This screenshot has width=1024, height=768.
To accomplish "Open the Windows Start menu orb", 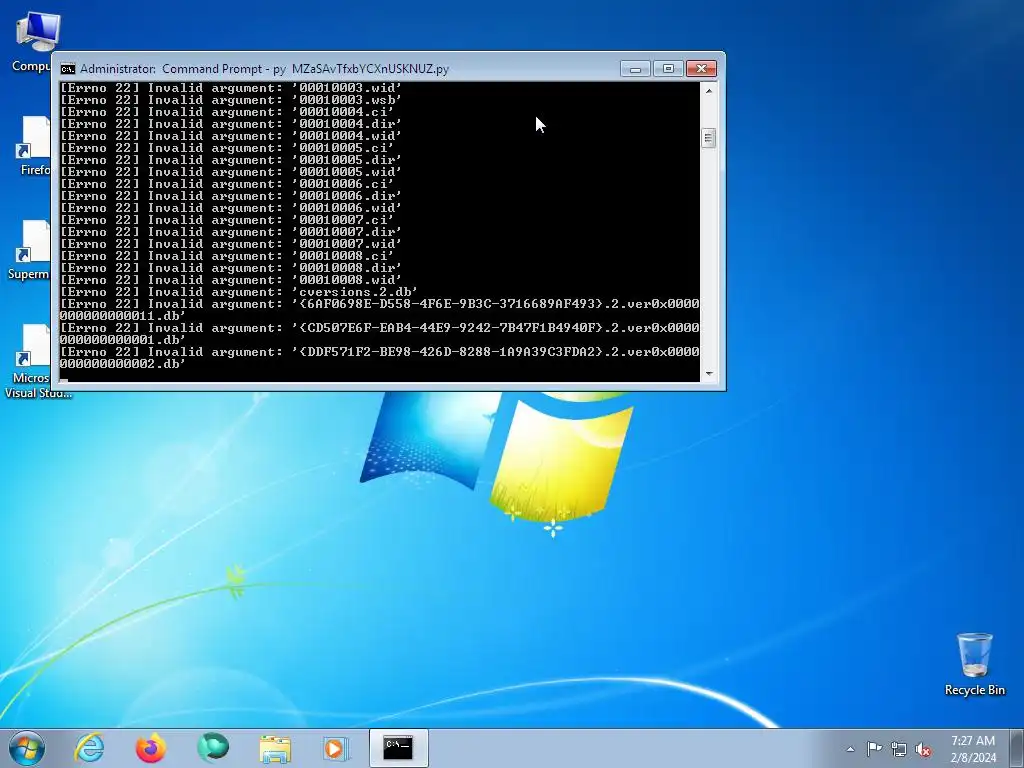I will click(27, 748).
